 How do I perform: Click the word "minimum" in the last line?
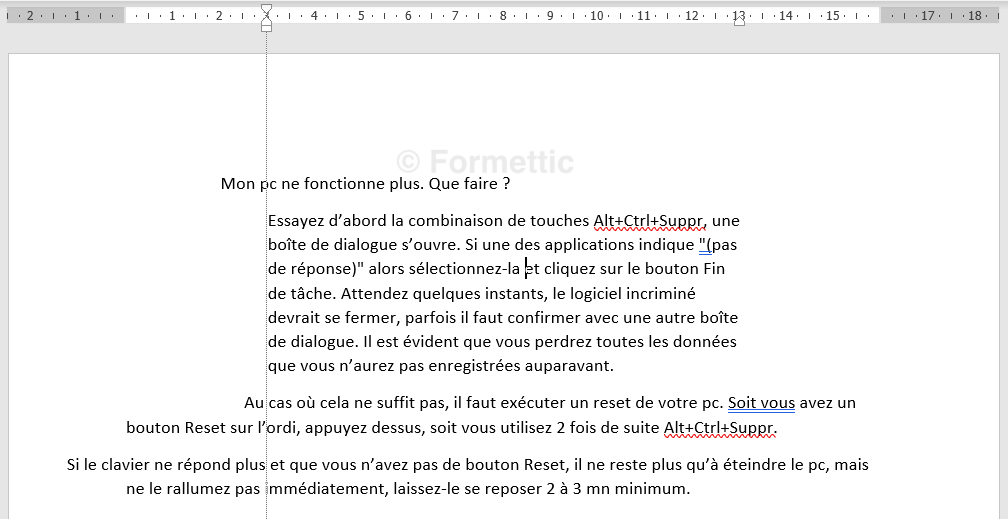(650, 489)
